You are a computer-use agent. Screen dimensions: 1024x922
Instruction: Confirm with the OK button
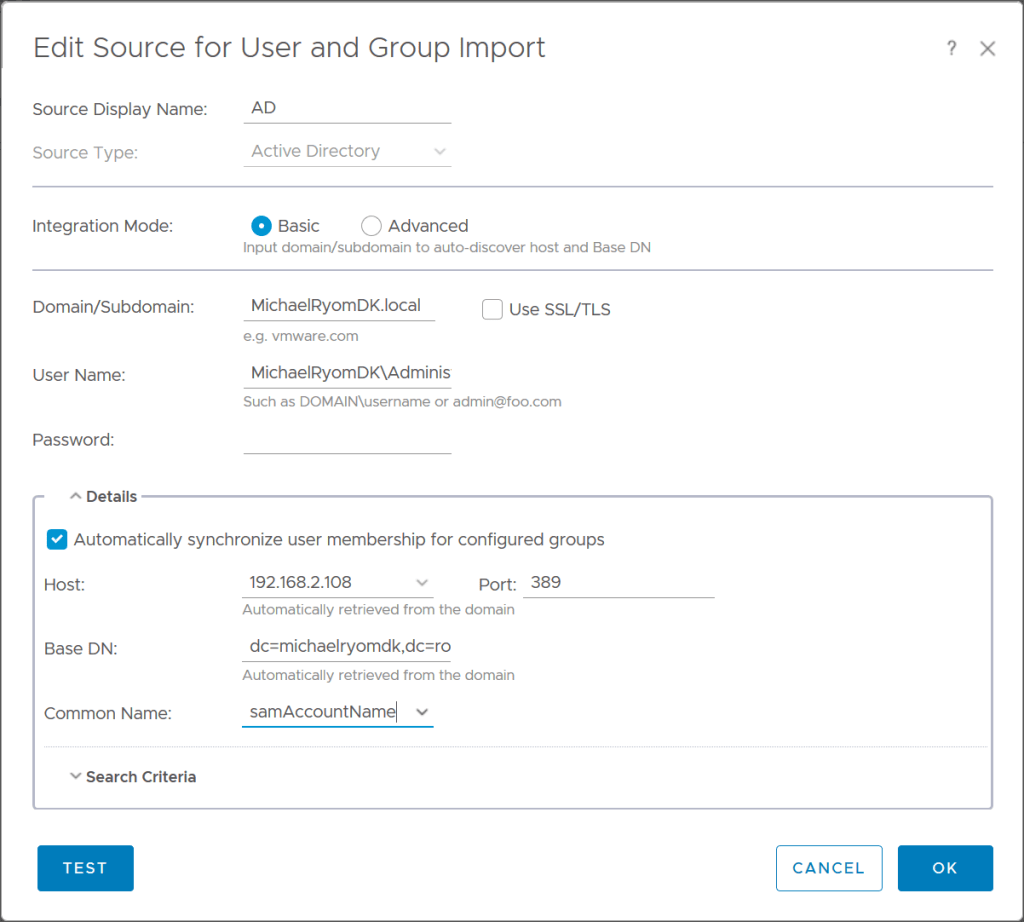(x=944, y=868)
